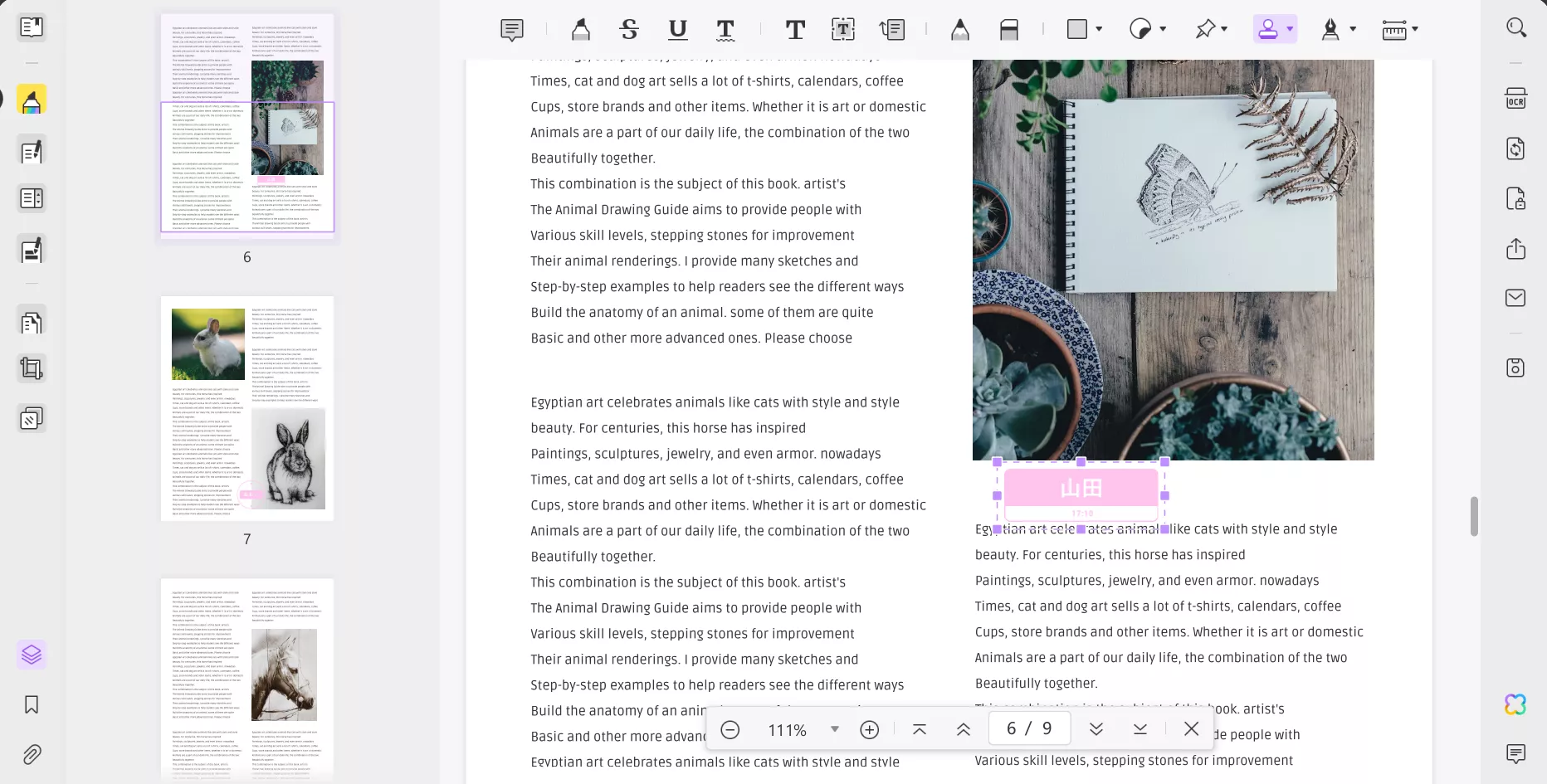Toggle the bookmarks panel
This screenshot has width=1547, height=784.
pos(32,704)
